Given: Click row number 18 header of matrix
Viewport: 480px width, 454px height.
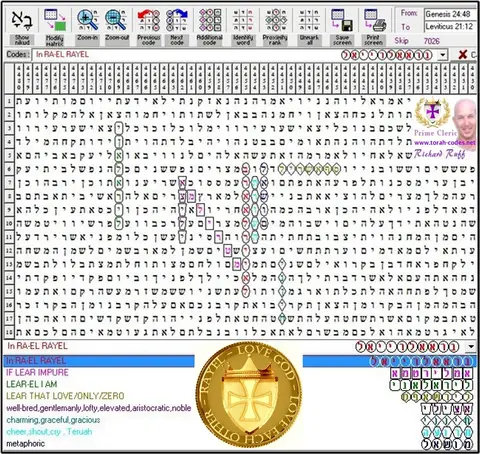Looking at the screenshot, I should pyautogui.click(x=9, y=332).
